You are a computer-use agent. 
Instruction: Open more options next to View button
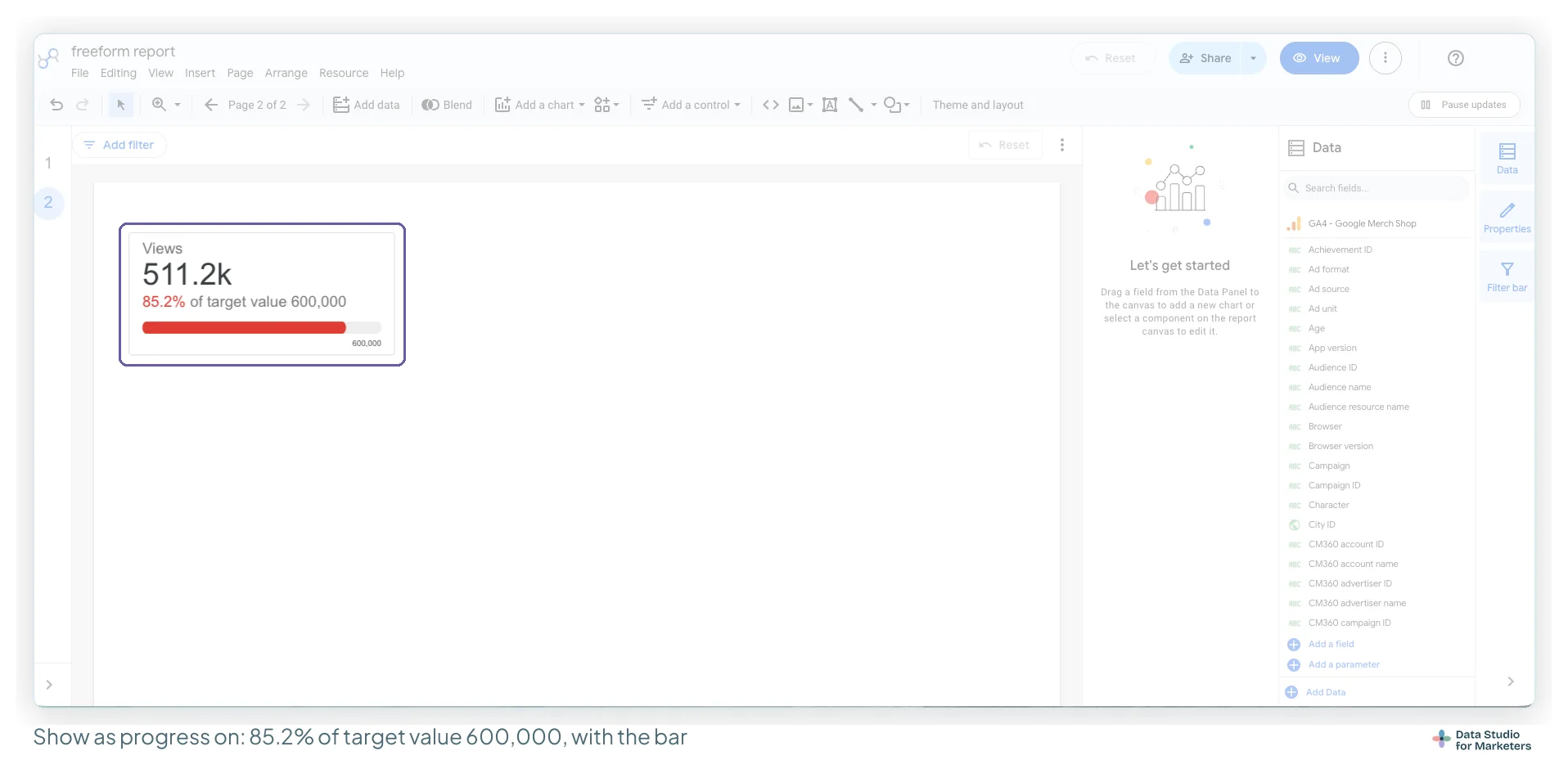pyautogui.click(x=1386, y=58)
